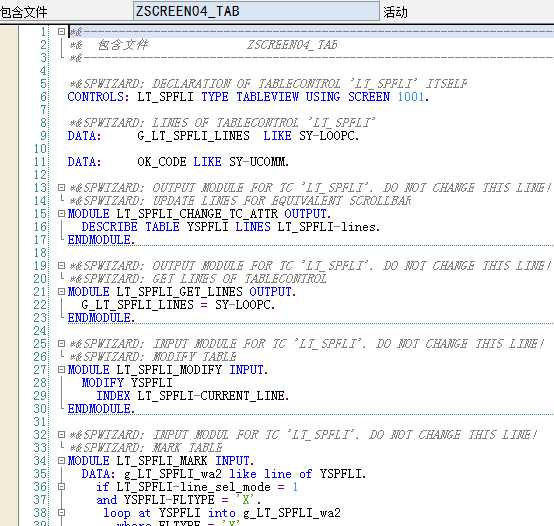Collapse the header comment block at line 1
Screen dimensions: 554x526
tap(61, 31)
